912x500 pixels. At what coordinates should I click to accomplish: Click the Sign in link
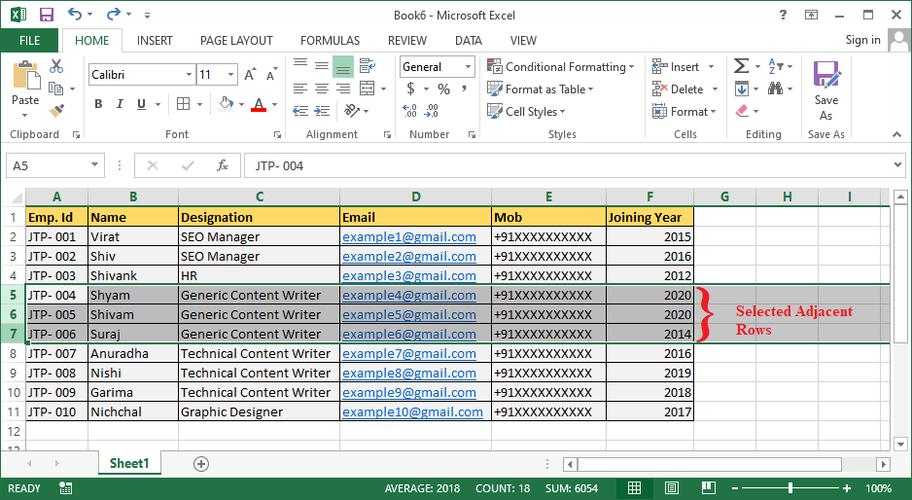[x=863, y=40]
